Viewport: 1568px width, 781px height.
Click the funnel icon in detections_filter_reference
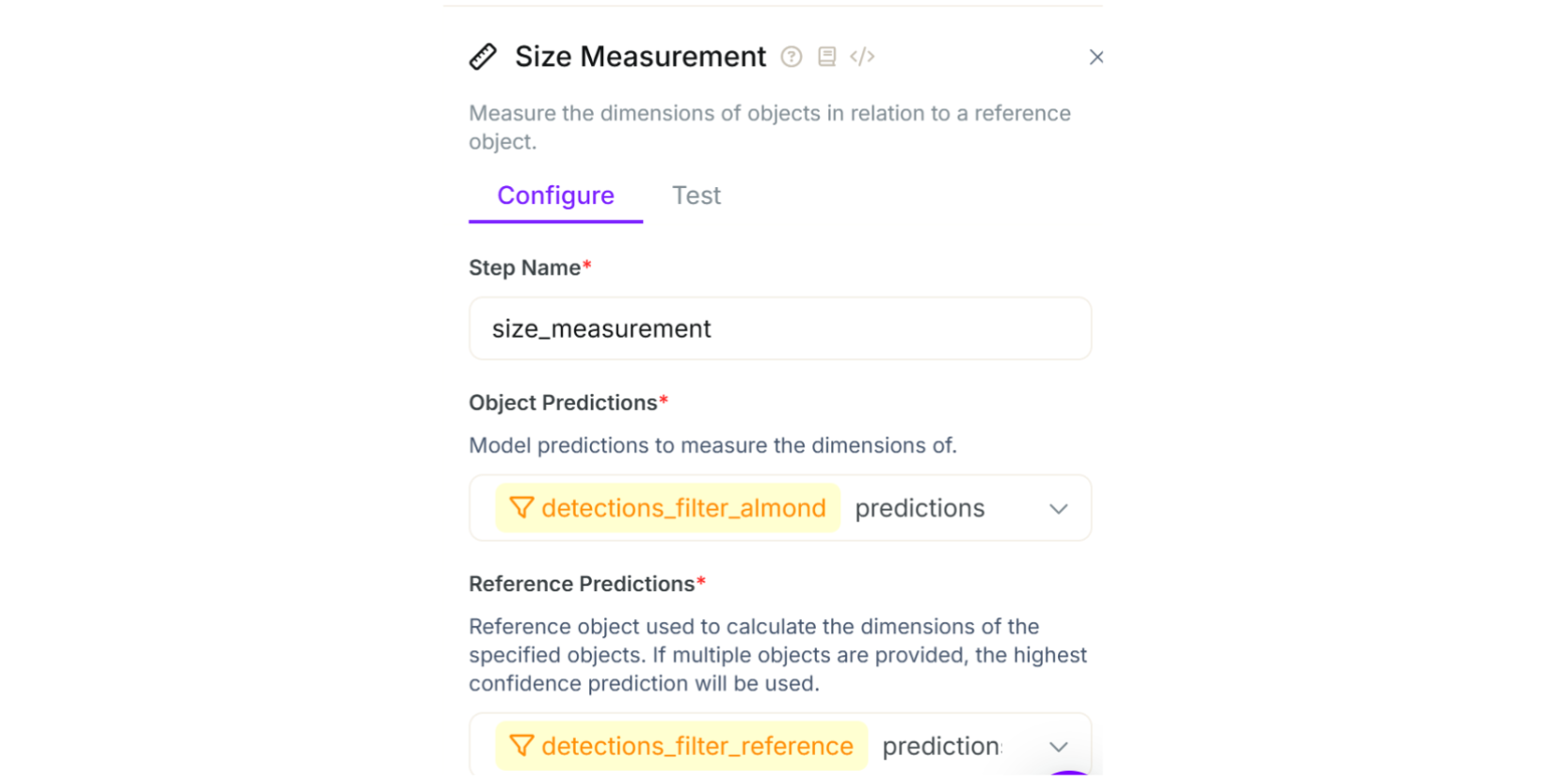point(521,746)
